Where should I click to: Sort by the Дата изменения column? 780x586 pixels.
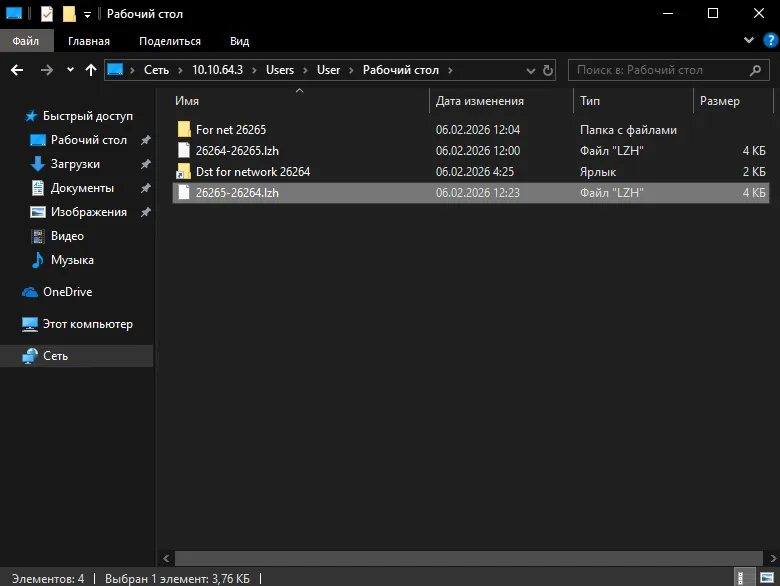(x=480, y=101)
